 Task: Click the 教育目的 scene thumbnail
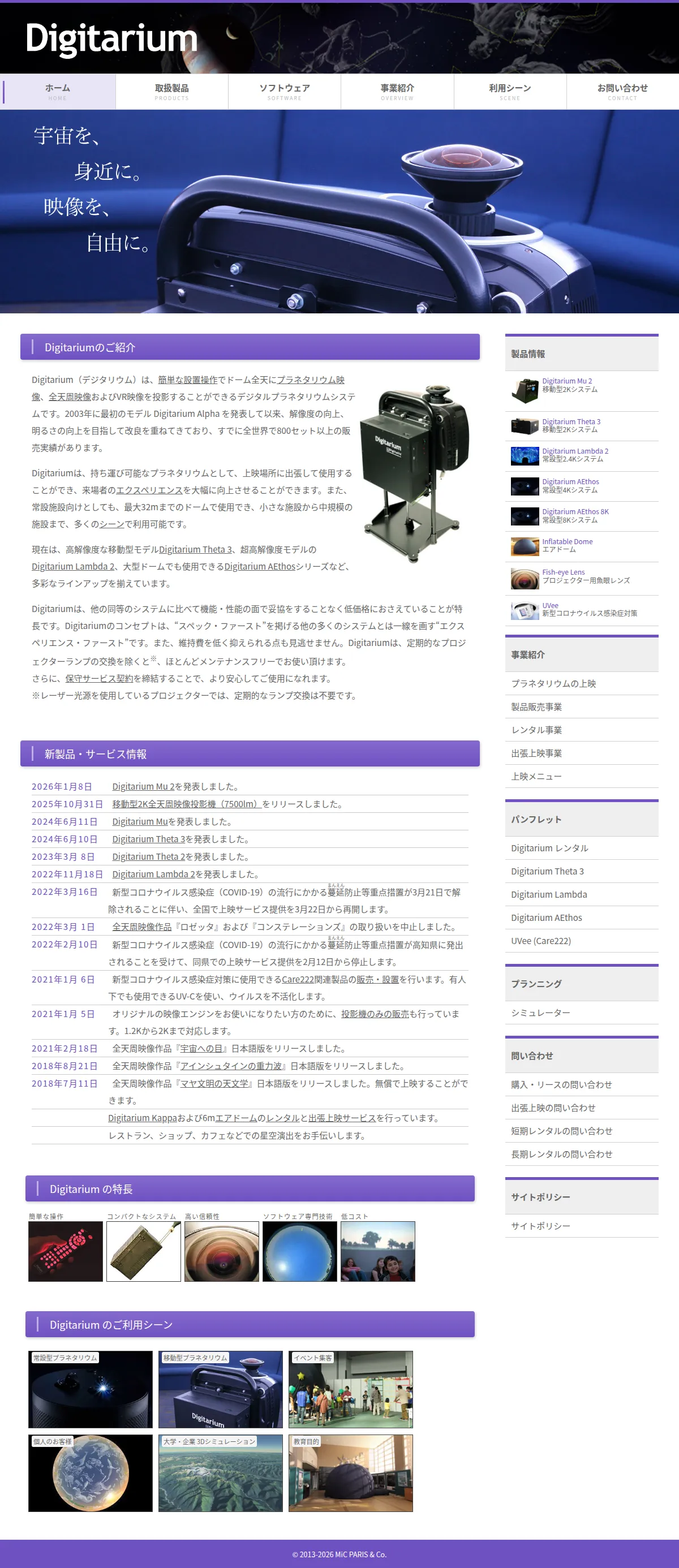tap(351, 1473)
